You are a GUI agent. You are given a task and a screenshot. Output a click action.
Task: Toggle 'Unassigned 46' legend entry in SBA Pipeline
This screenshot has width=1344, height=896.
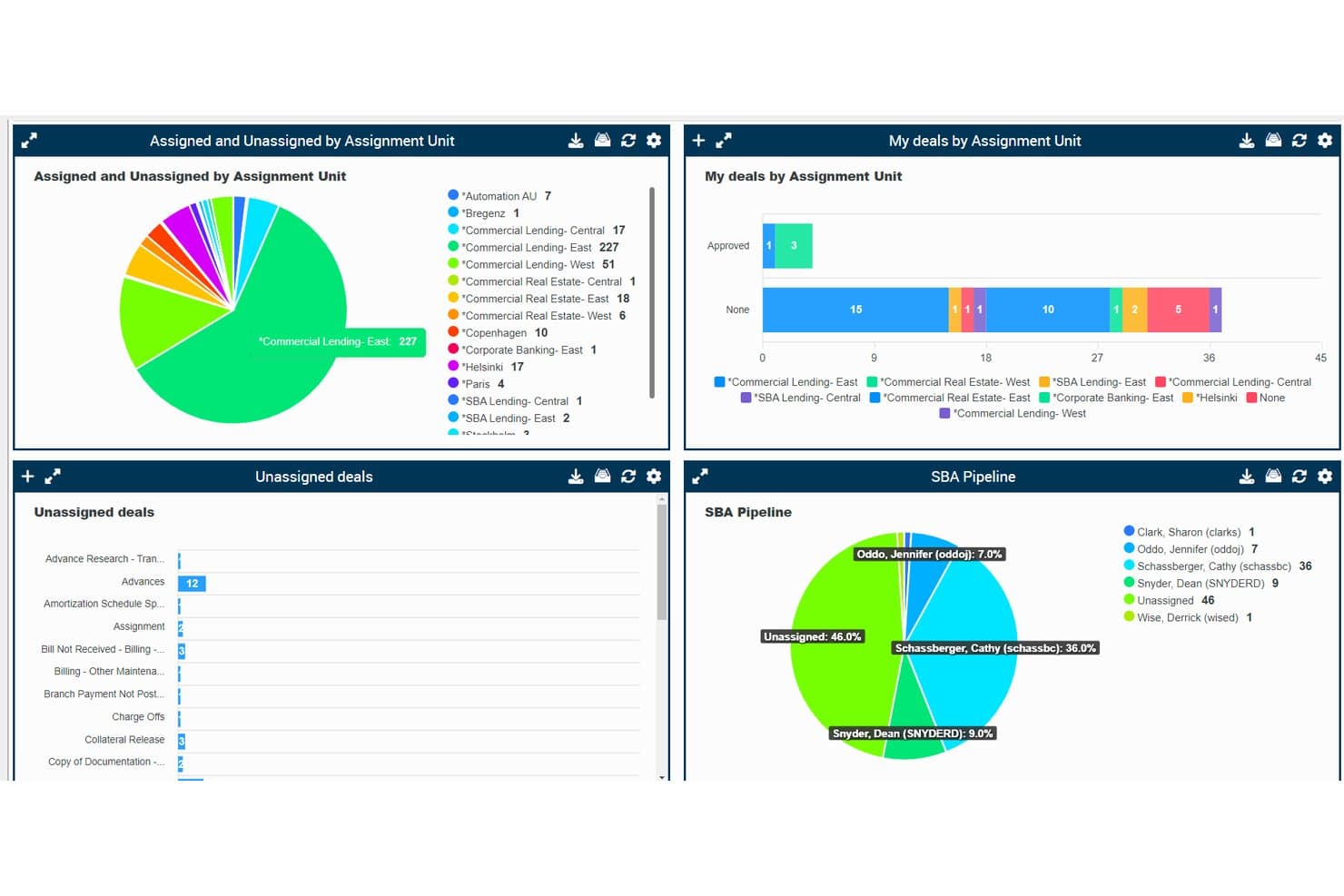coord(1170,600)
